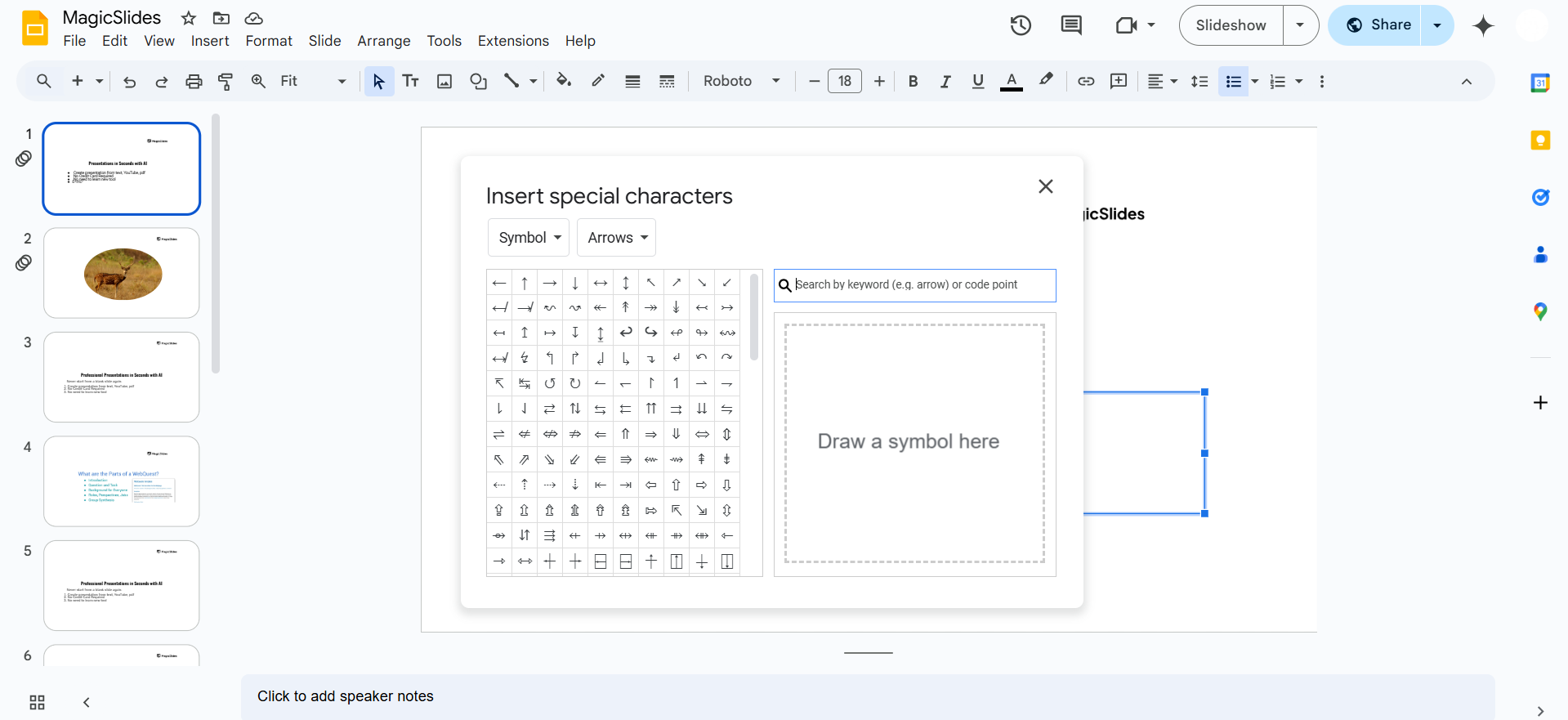Image resolution: width=1568 pixels, height=720 pixels.
Task: Open Google Keep in side panel
Action: (x=1540, y=141)
